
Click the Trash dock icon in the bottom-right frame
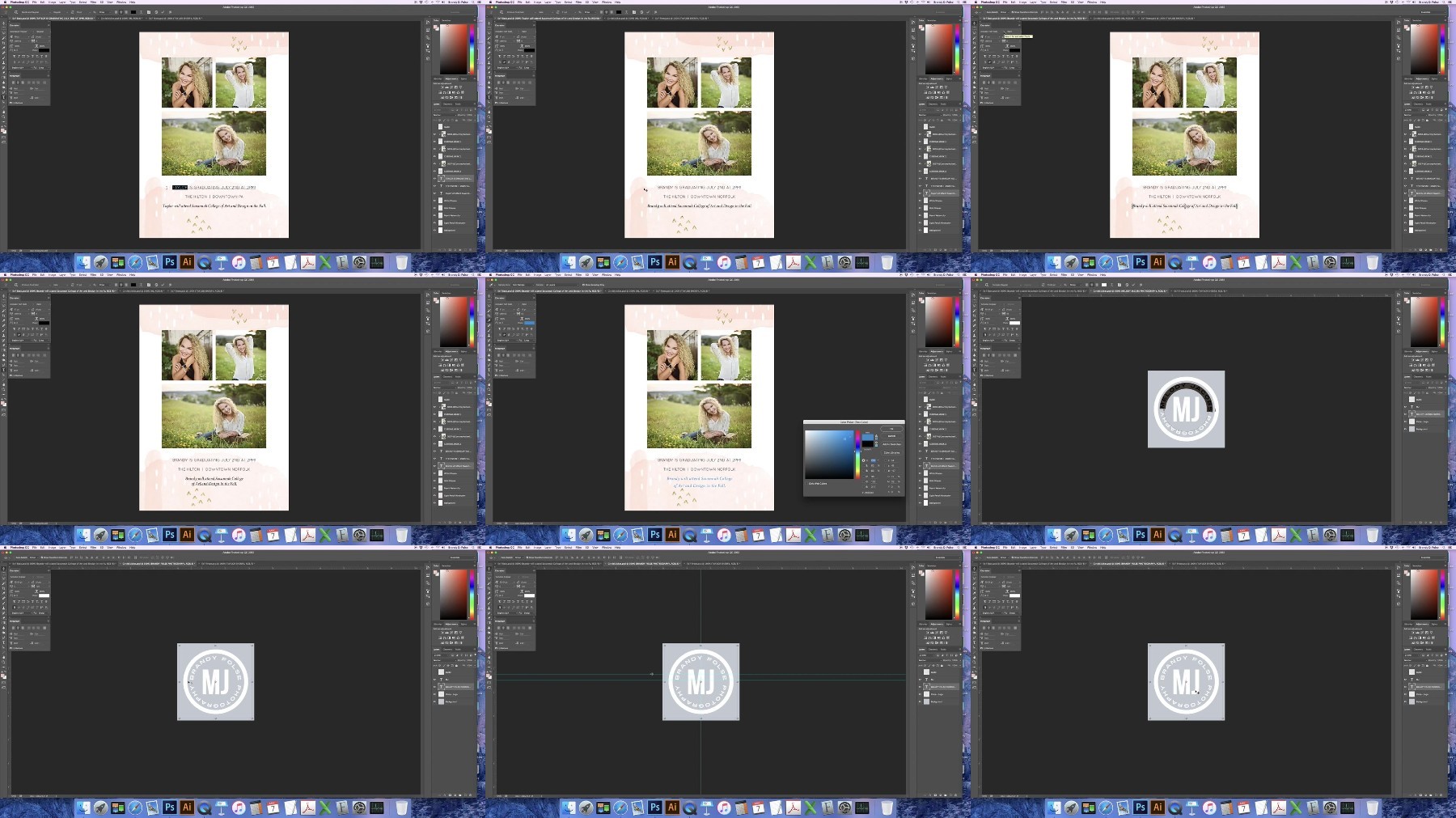pos(1373,807)
